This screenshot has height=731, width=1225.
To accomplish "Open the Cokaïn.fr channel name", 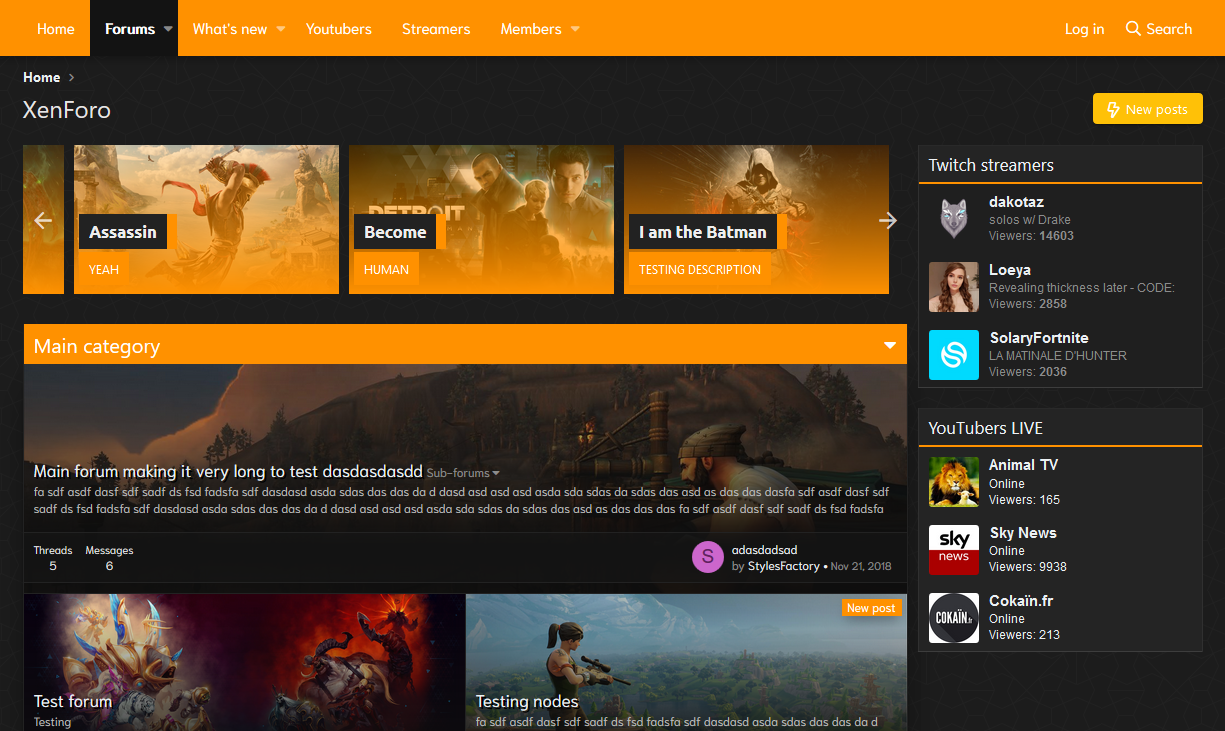I will coord(1021,601).
